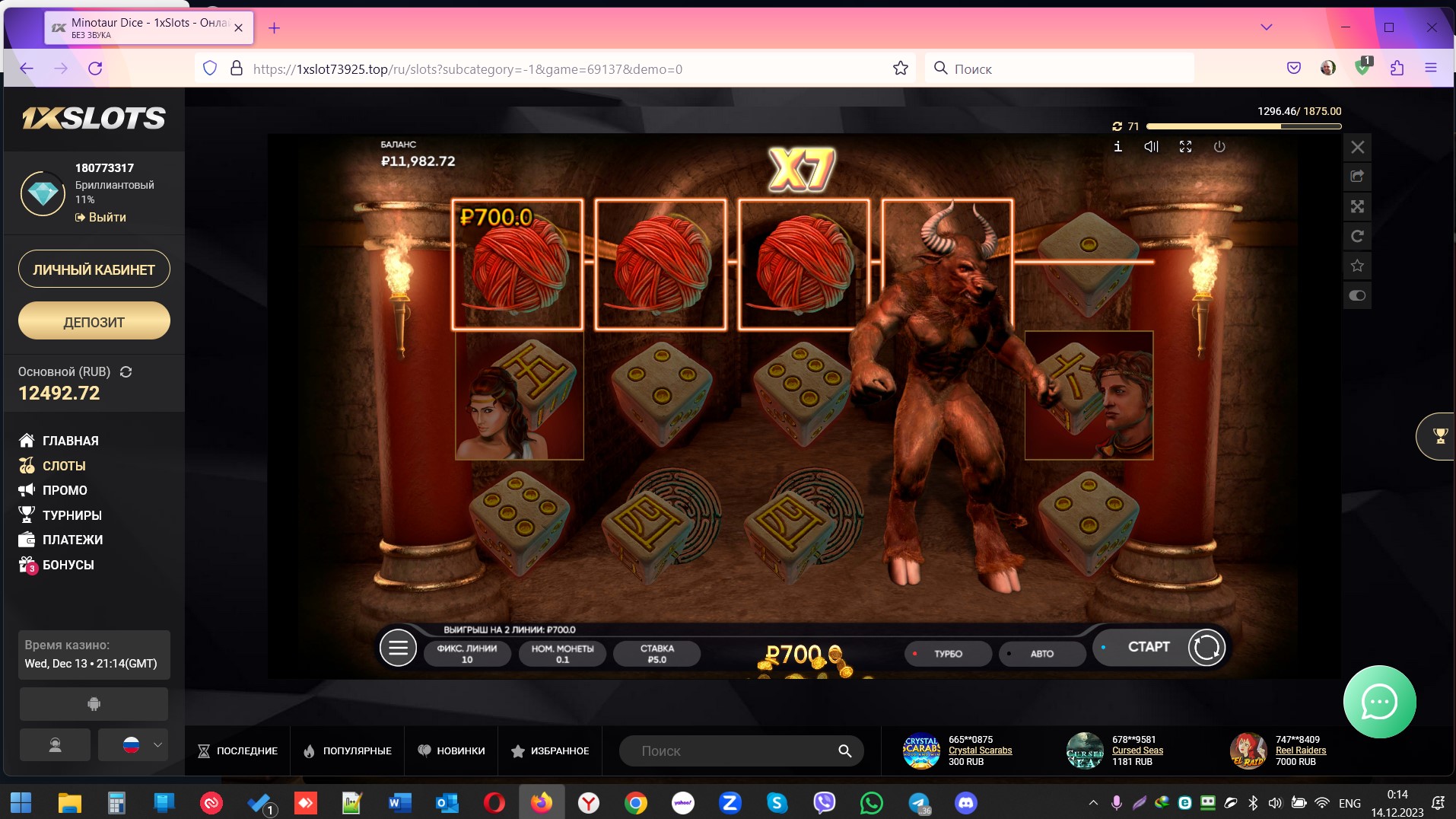Click the Firefox back arrow
The width and height of the screenshot is (1456, 819).
coord(27,69)
